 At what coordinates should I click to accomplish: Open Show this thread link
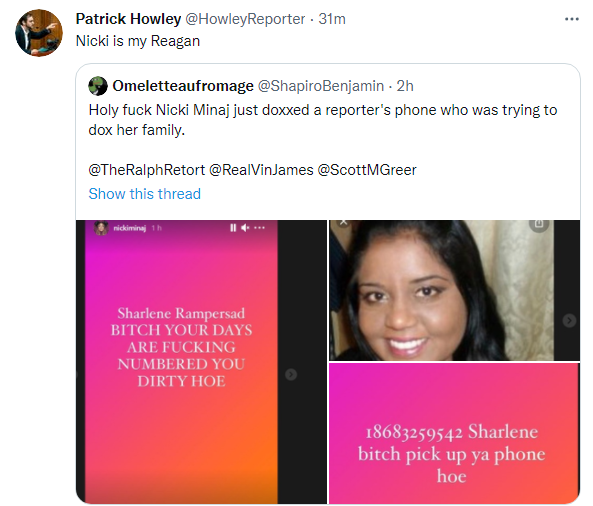pyautogui.click(x=144, y=194)
